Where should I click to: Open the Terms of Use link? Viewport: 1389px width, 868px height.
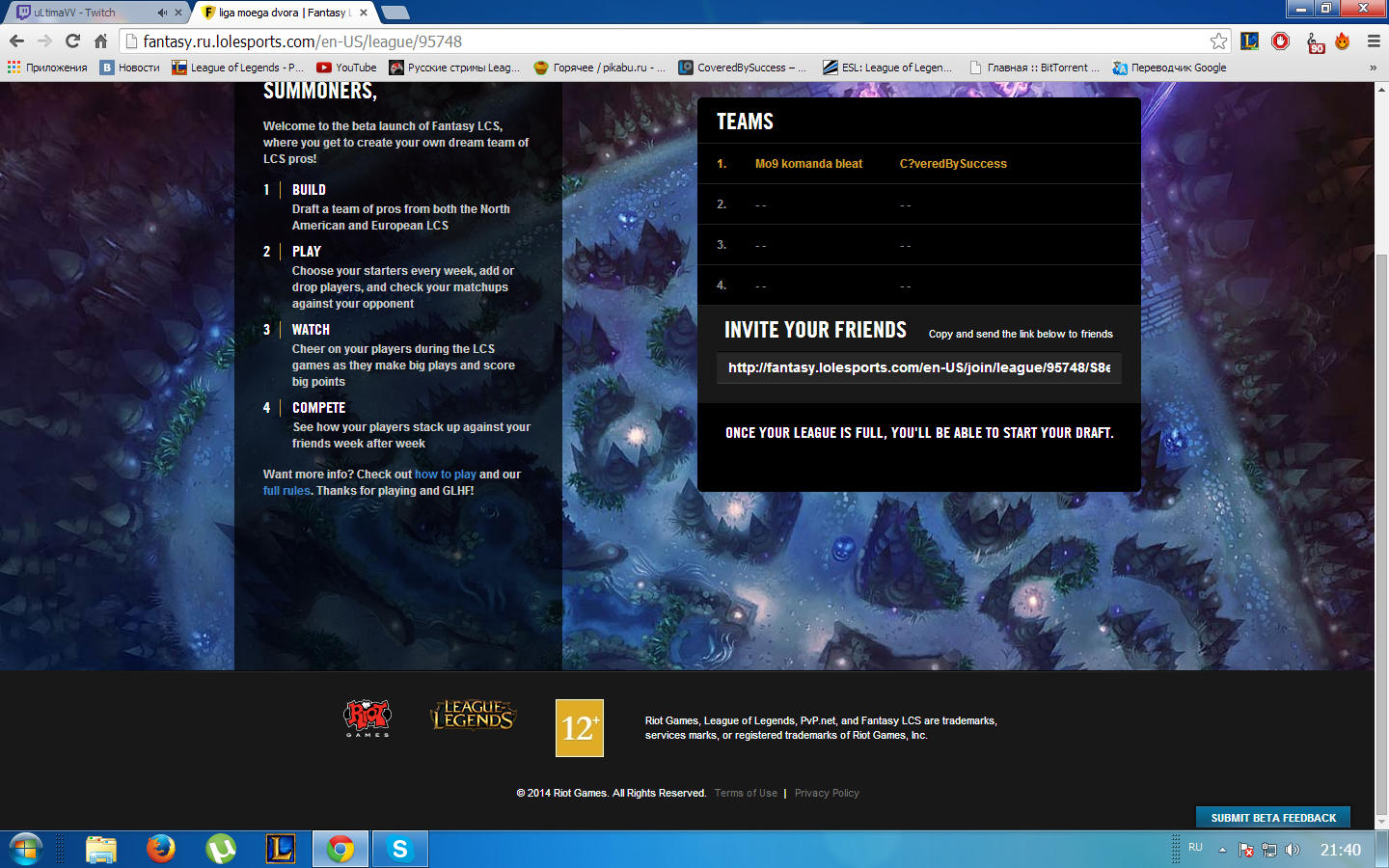click(x=746, y=793)
